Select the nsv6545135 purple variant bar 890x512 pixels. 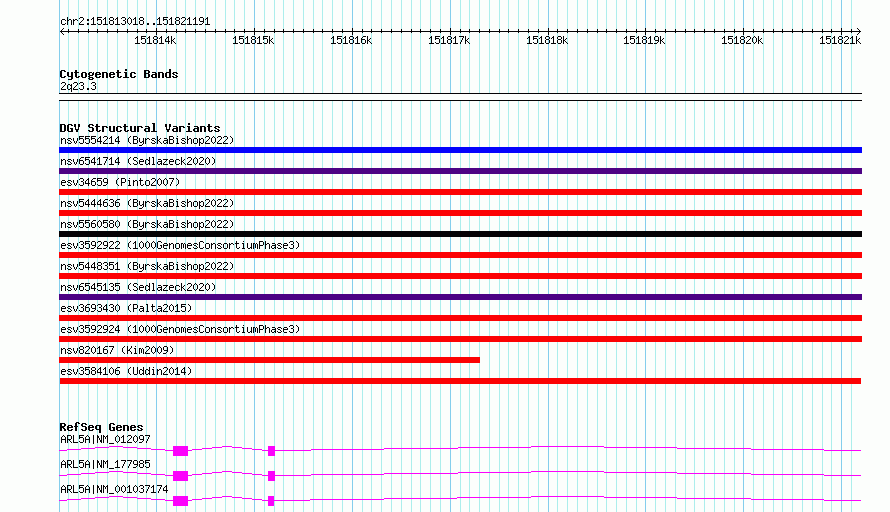tap(460, 297)
